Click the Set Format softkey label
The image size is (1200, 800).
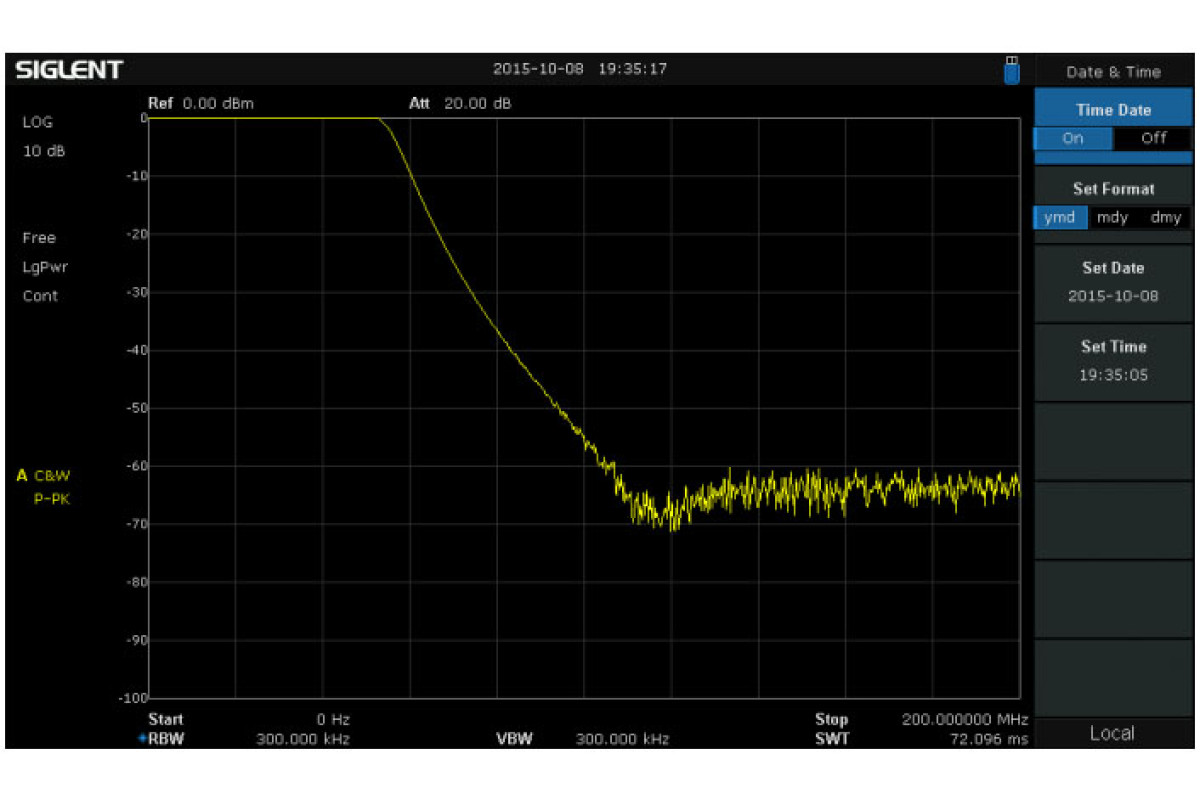(1113, 189)
